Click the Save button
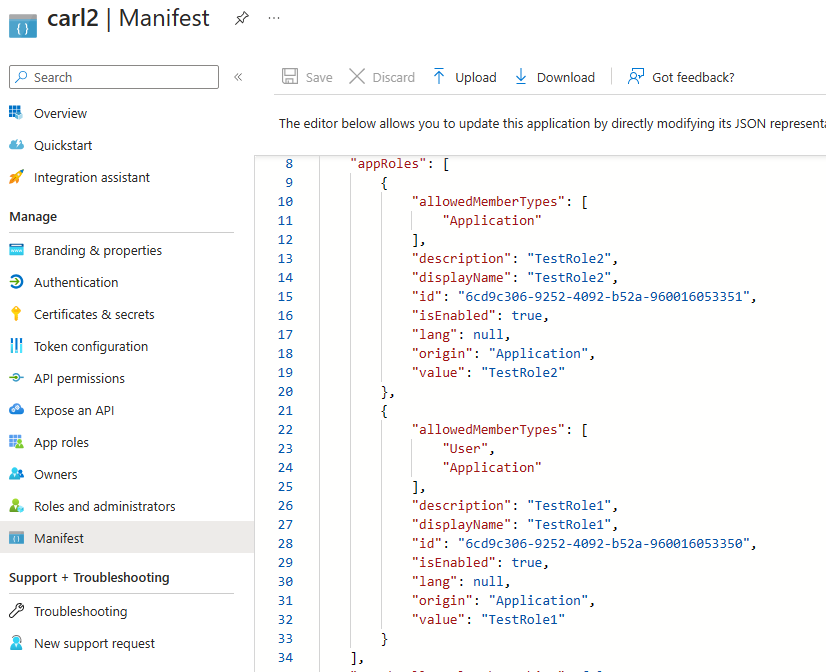The width and height of the screenshot is (826, 672). pyautogui.click(x=307, y=77)
